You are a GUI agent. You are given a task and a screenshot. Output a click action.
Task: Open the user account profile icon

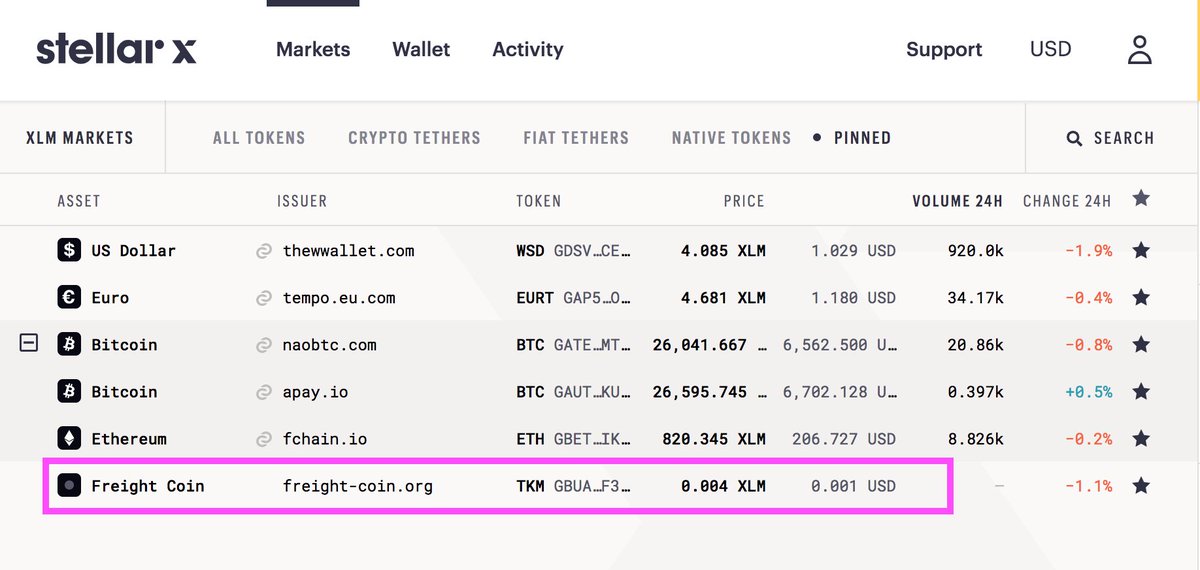click(1140, 49)
